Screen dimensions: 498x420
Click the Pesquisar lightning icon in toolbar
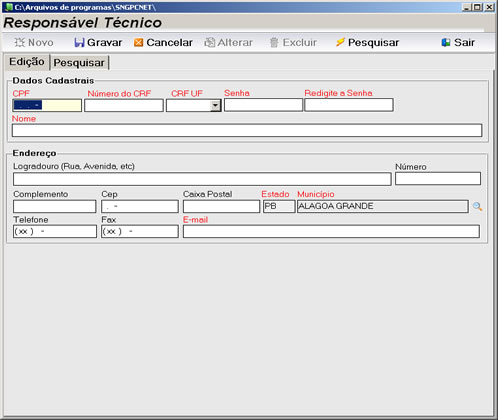pos(340,42)
